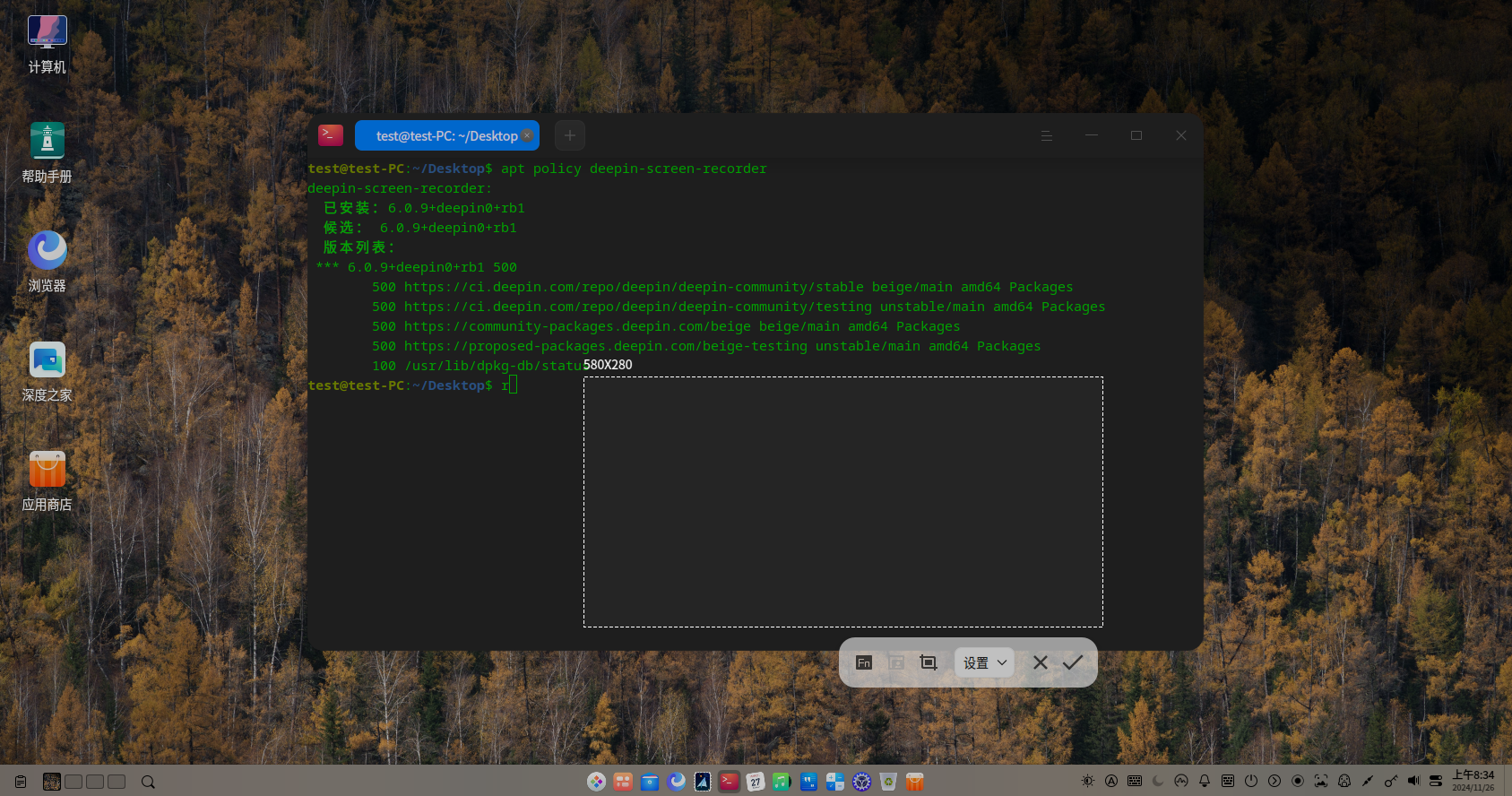Open the file manager in the dock
This screenshot has height=796, width=1512.
click(650, 782)
